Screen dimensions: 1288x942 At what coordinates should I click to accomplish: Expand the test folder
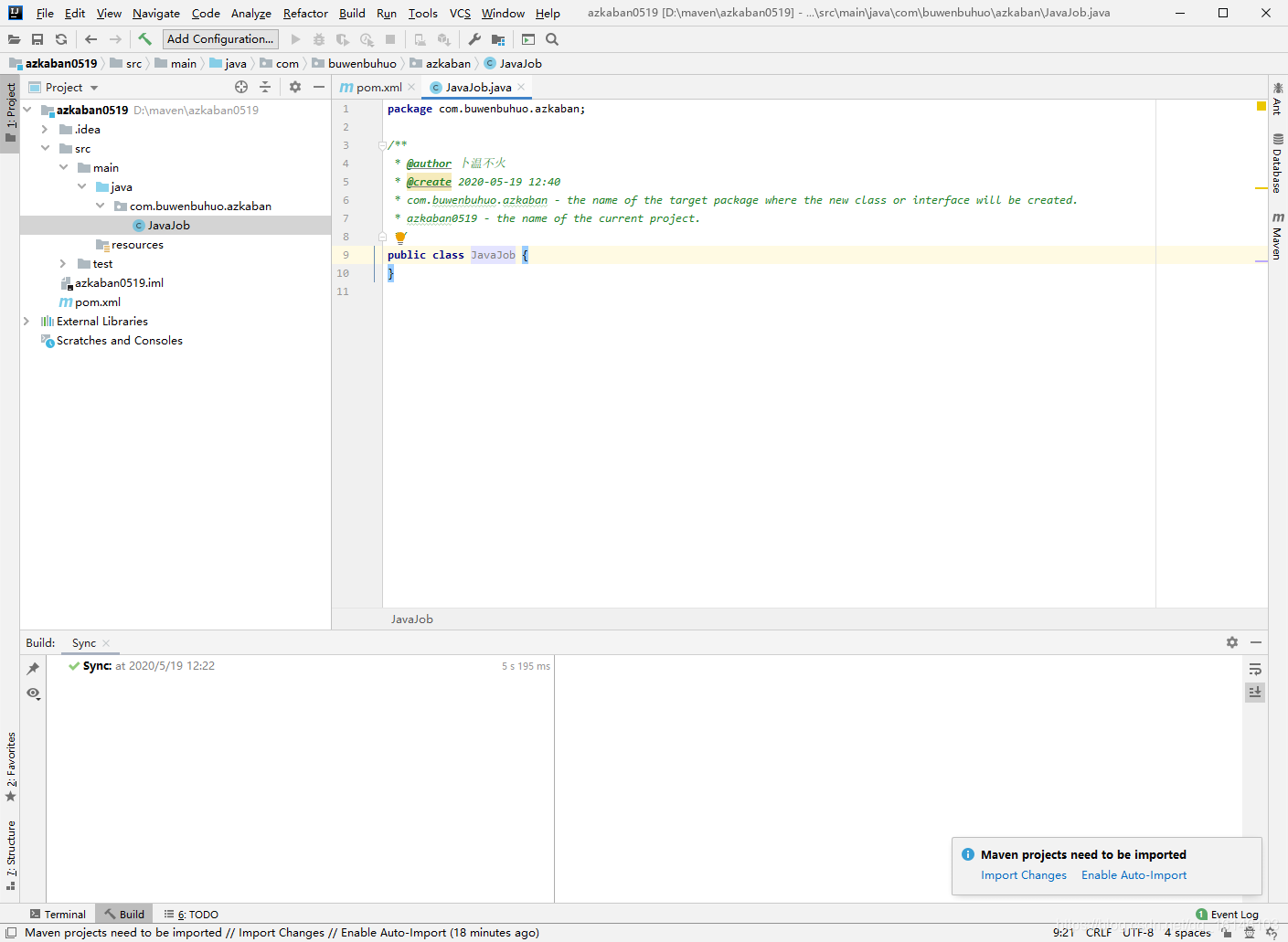[x=63, y=263]
